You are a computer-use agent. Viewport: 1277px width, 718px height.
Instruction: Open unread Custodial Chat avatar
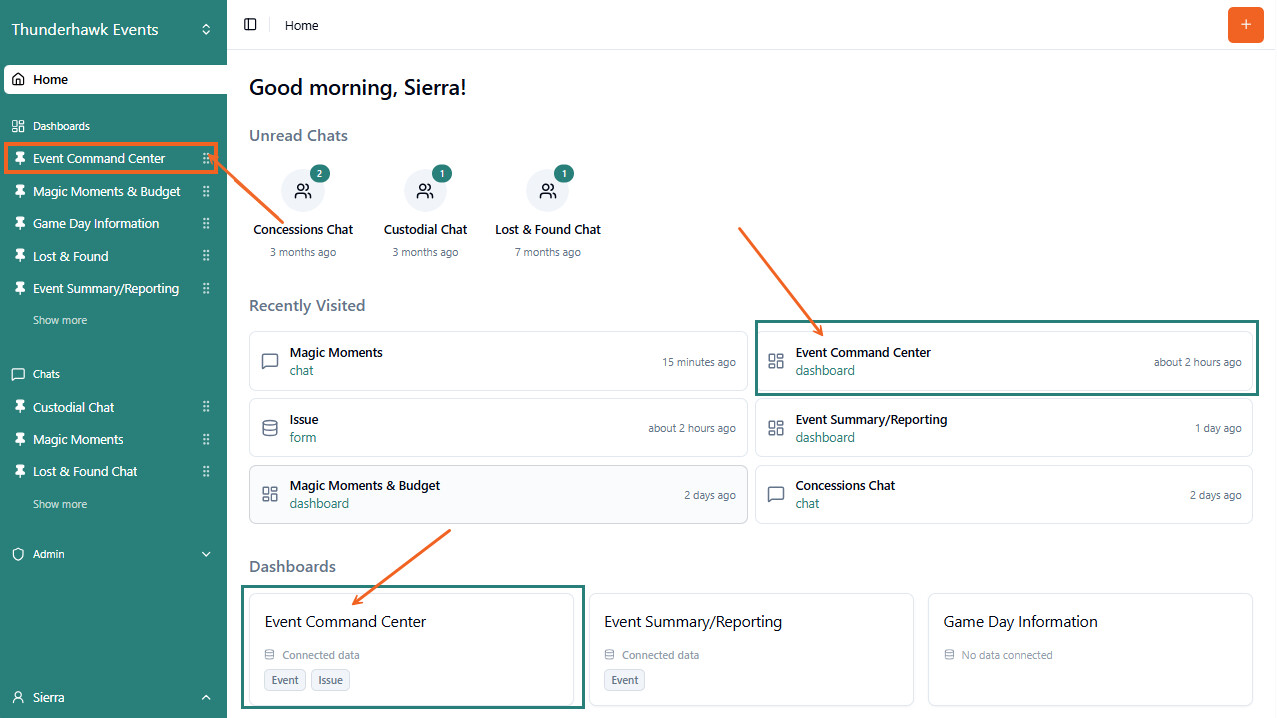coord(425,190)
